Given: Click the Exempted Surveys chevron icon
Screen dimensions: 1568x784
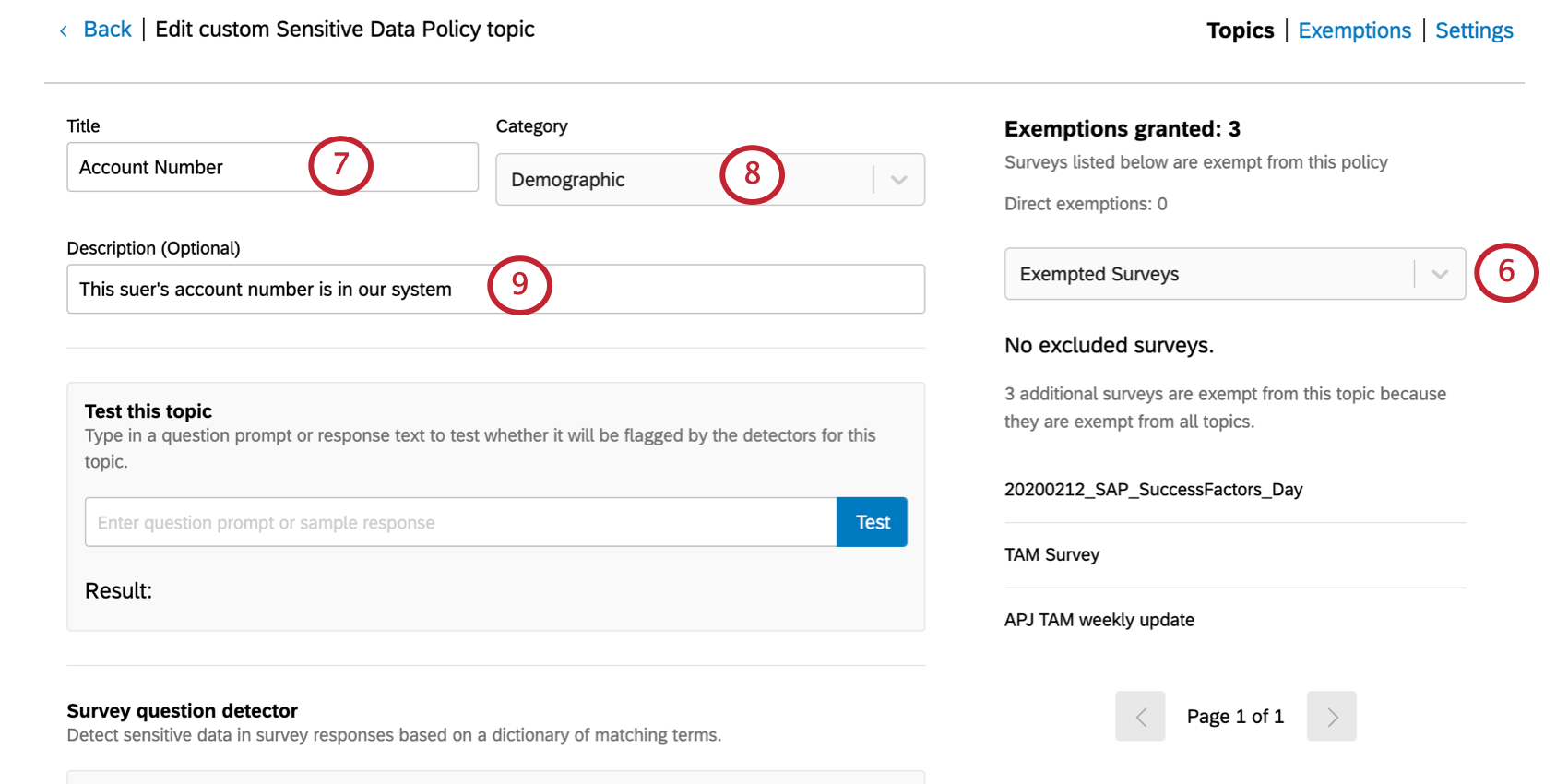Looking at the screenshot, I should 1439,274.
